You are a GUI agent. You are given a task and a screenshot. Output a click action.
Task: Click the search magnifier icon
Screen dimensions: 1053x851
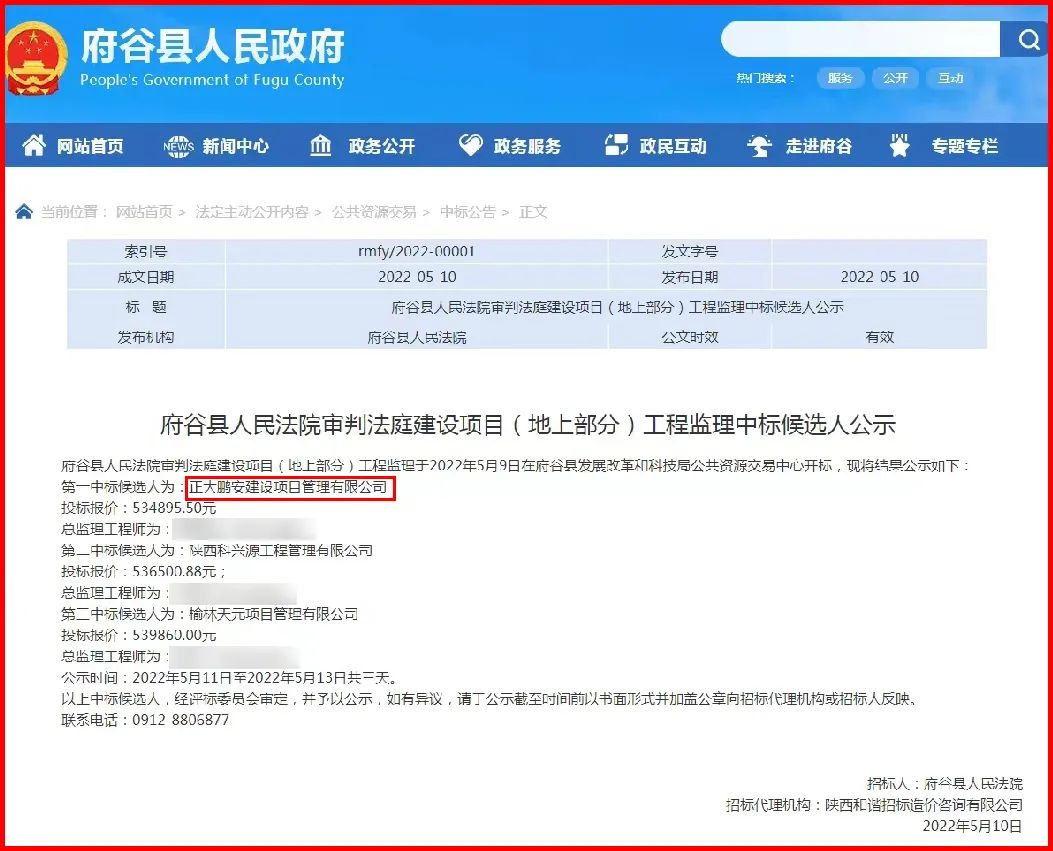click(x=1026, y=40)
